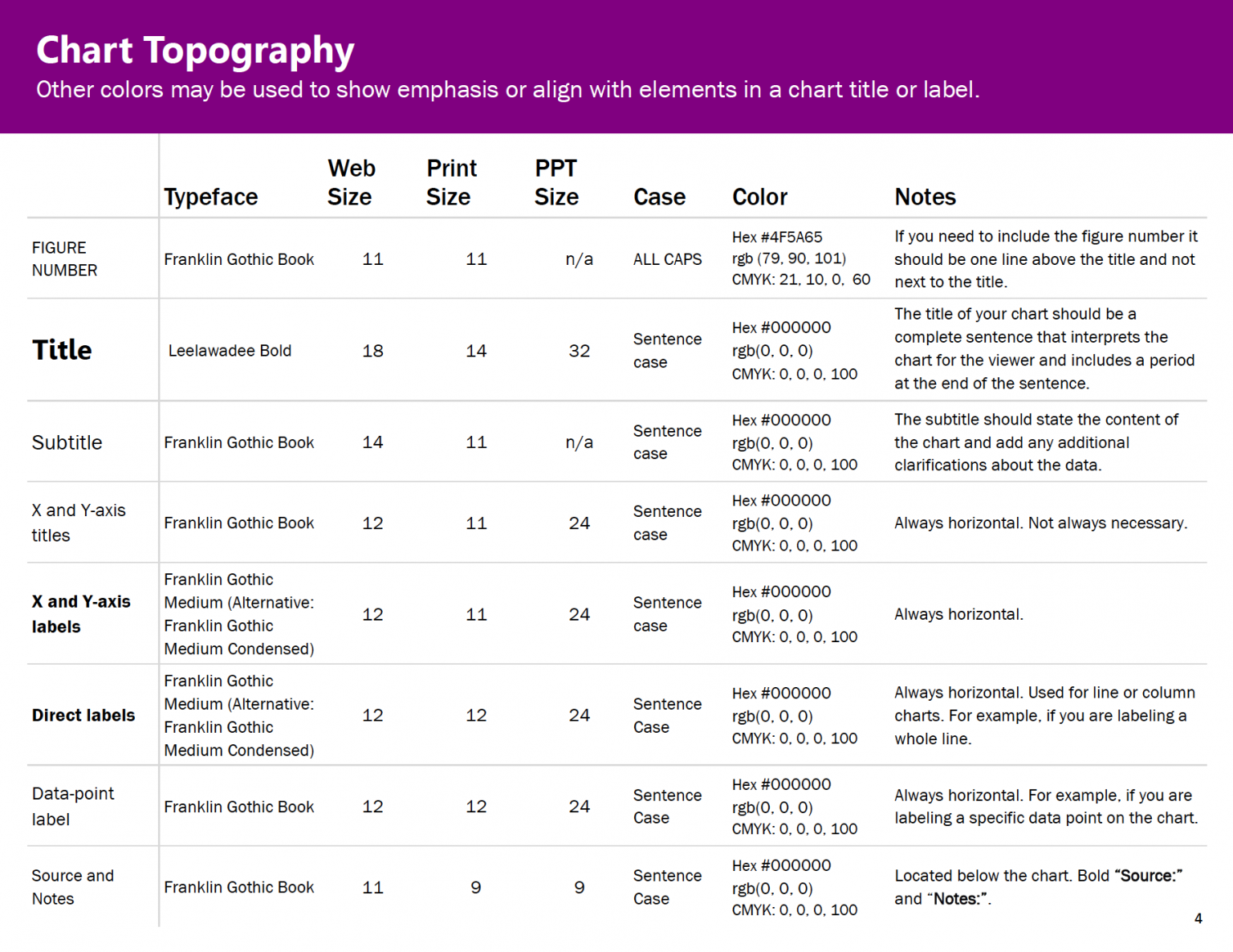Select the Color column header
The image size is (1233, 952).
click(759, 197)
